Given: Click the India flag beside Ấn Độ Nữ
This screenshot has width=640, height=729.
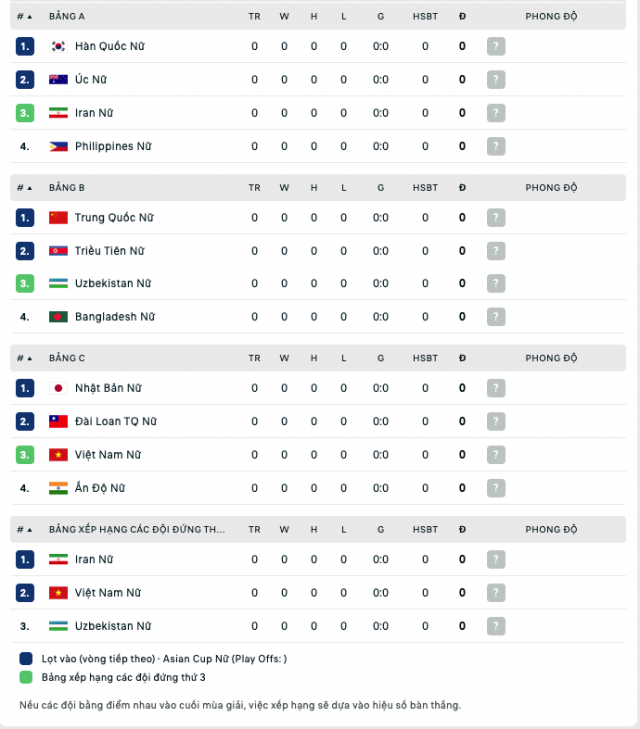Looking at the screenshot, I should pos(58,488).
